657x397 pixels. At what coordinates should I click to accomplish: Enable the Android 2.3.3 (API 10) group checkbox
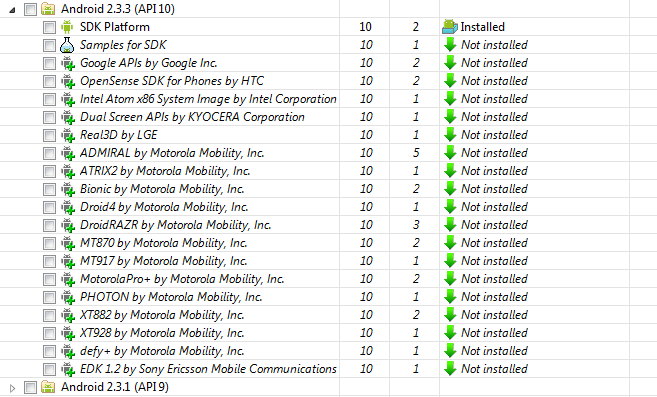point(30,9)
